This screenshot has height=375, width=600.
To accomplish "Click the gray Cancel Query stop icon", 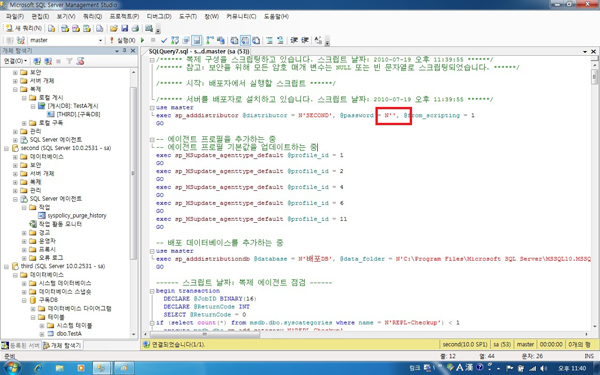I will 153,40.
